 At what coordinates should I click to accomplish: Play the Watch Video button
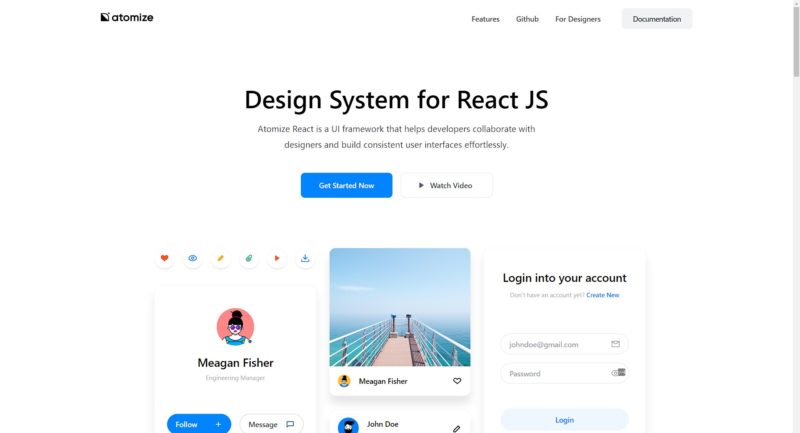[446, 185]
